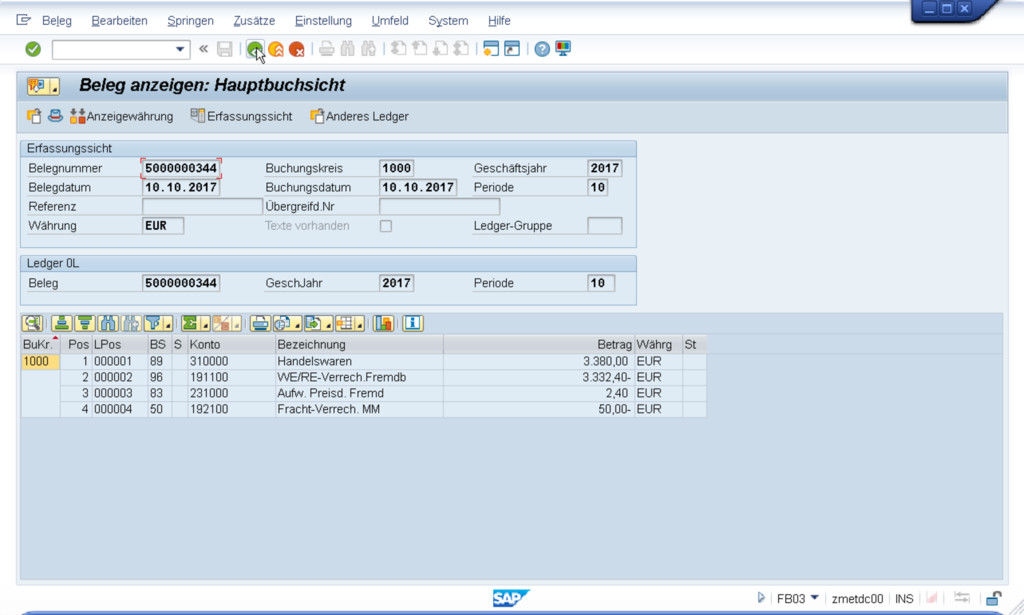Screen dimensions: 1024x615
Task: Select account 191100 cell
Action: click(231, 377)
